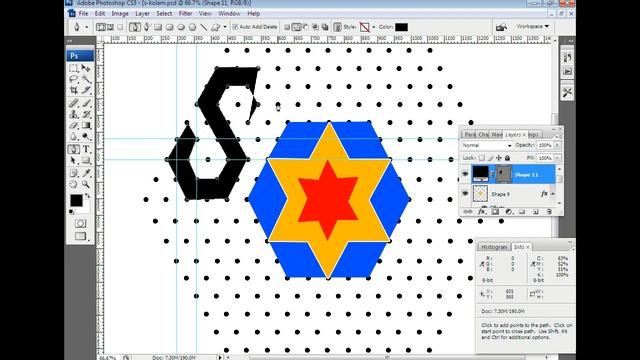
Task: Switch to the Histogram tab
Action: [494, 247]
